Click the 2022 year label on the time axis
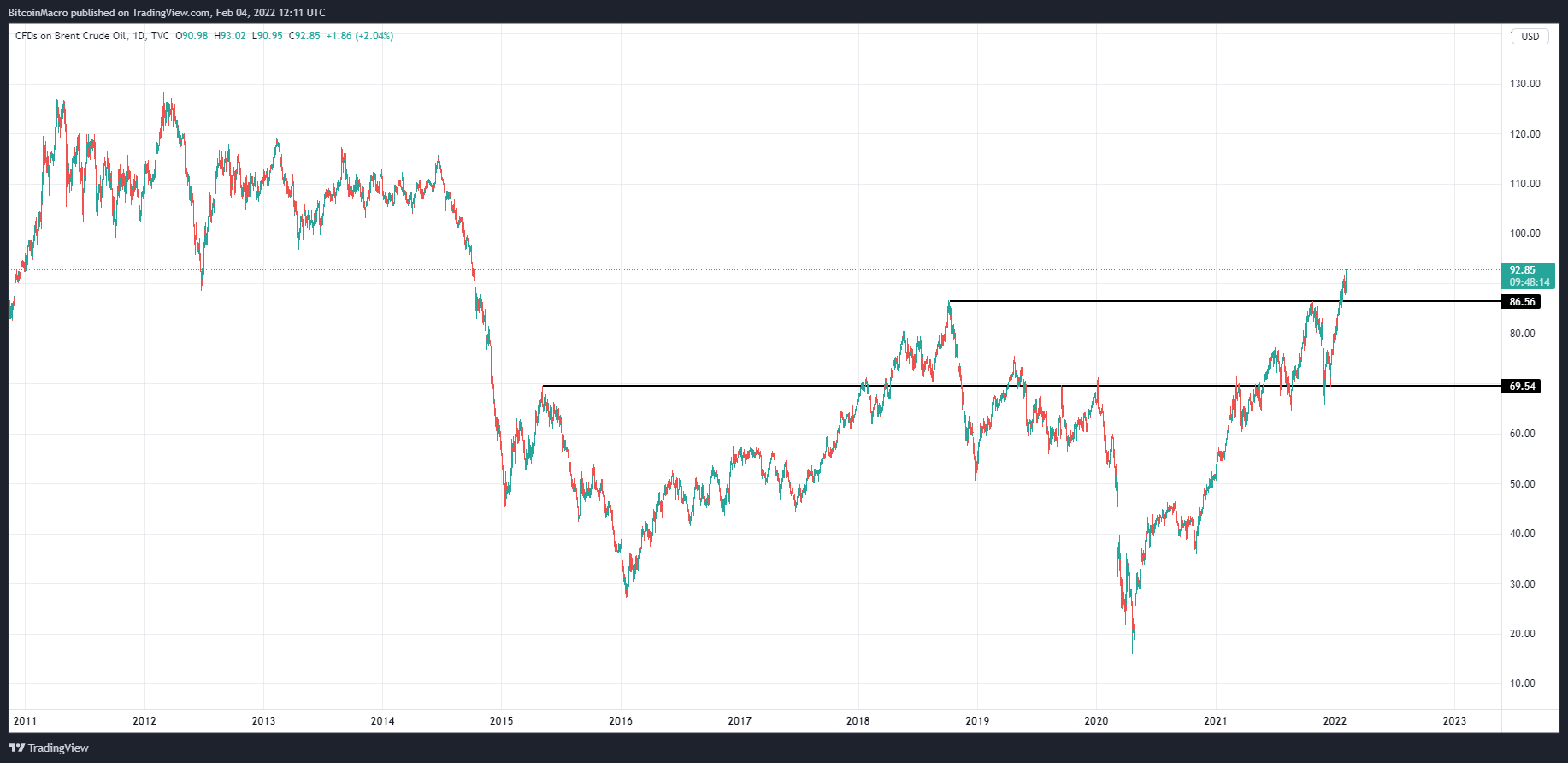Image resolution: width=1568 pixels, height=763 pixels. [1335, 721]
